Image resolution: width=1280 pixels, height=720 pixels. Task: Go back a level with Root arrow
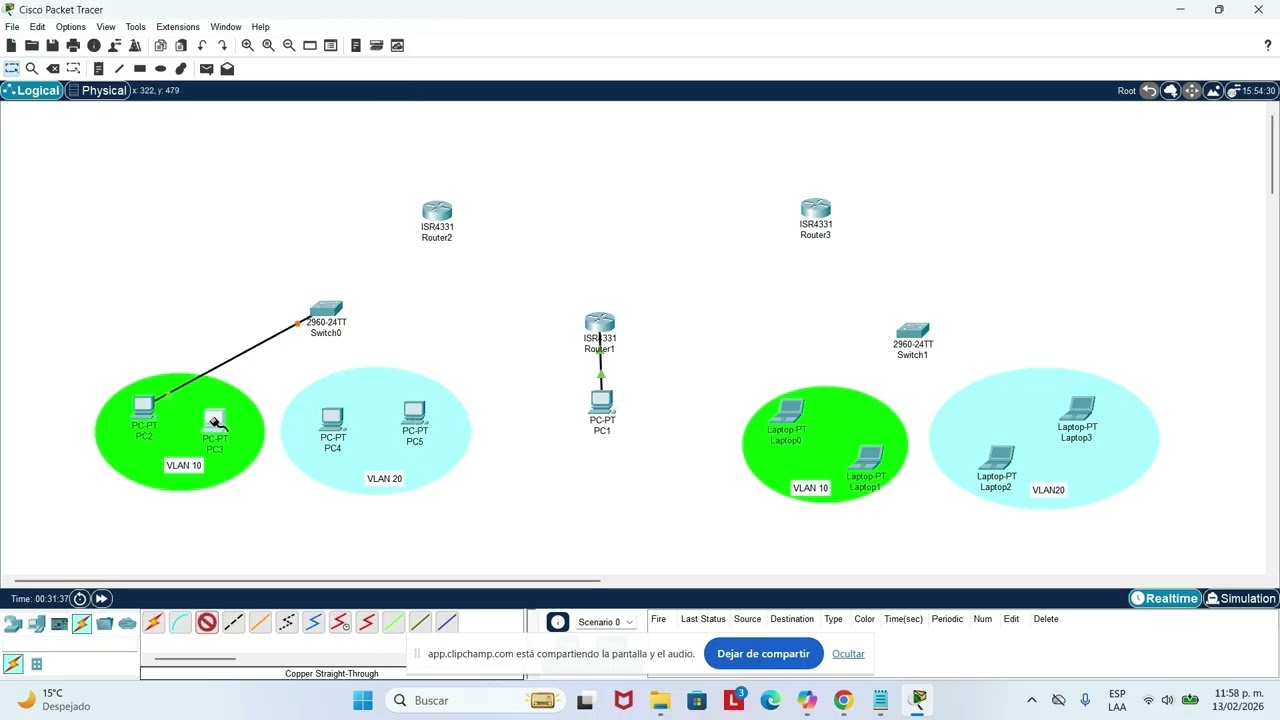point(1149,90)
